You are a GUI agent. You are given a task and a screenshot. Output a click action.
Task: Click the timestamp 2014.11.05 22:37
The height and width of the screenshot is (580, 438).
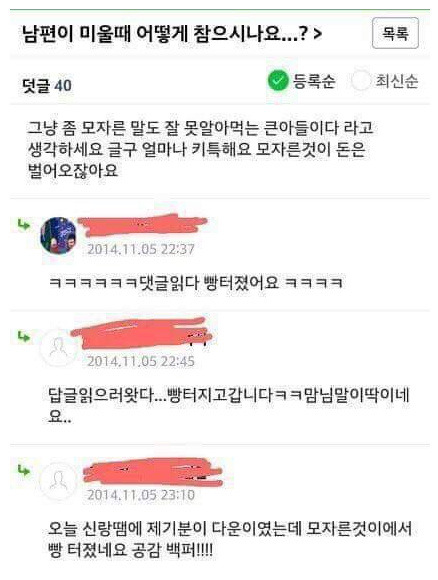pos(141,249)
